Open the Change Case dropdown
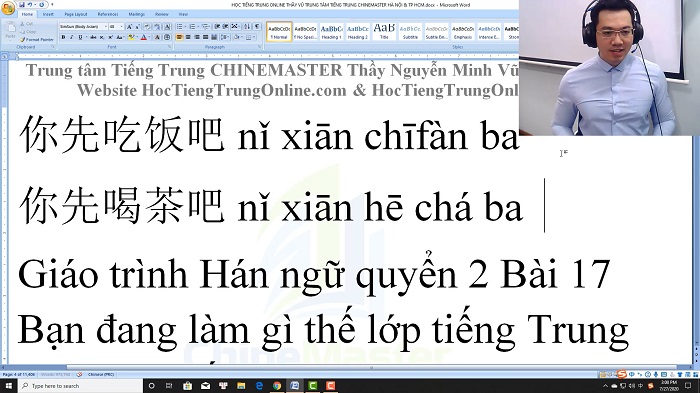This screenshot has height=393, width=700. 120,37
